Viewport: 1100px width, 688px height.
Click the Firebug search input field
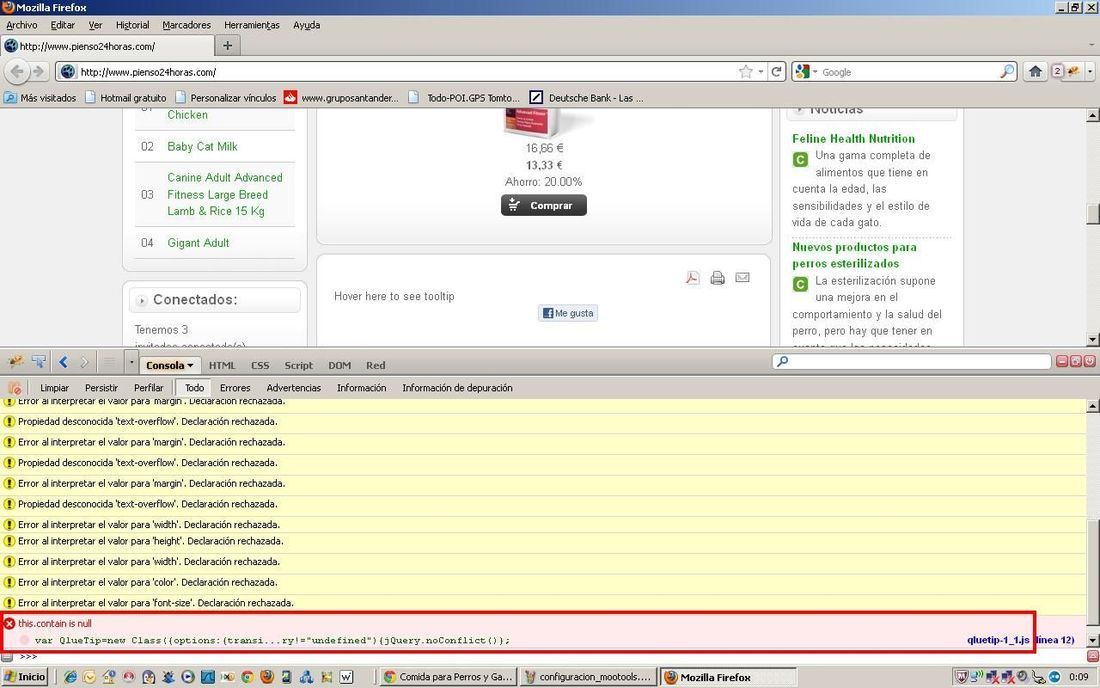[912, 361]
